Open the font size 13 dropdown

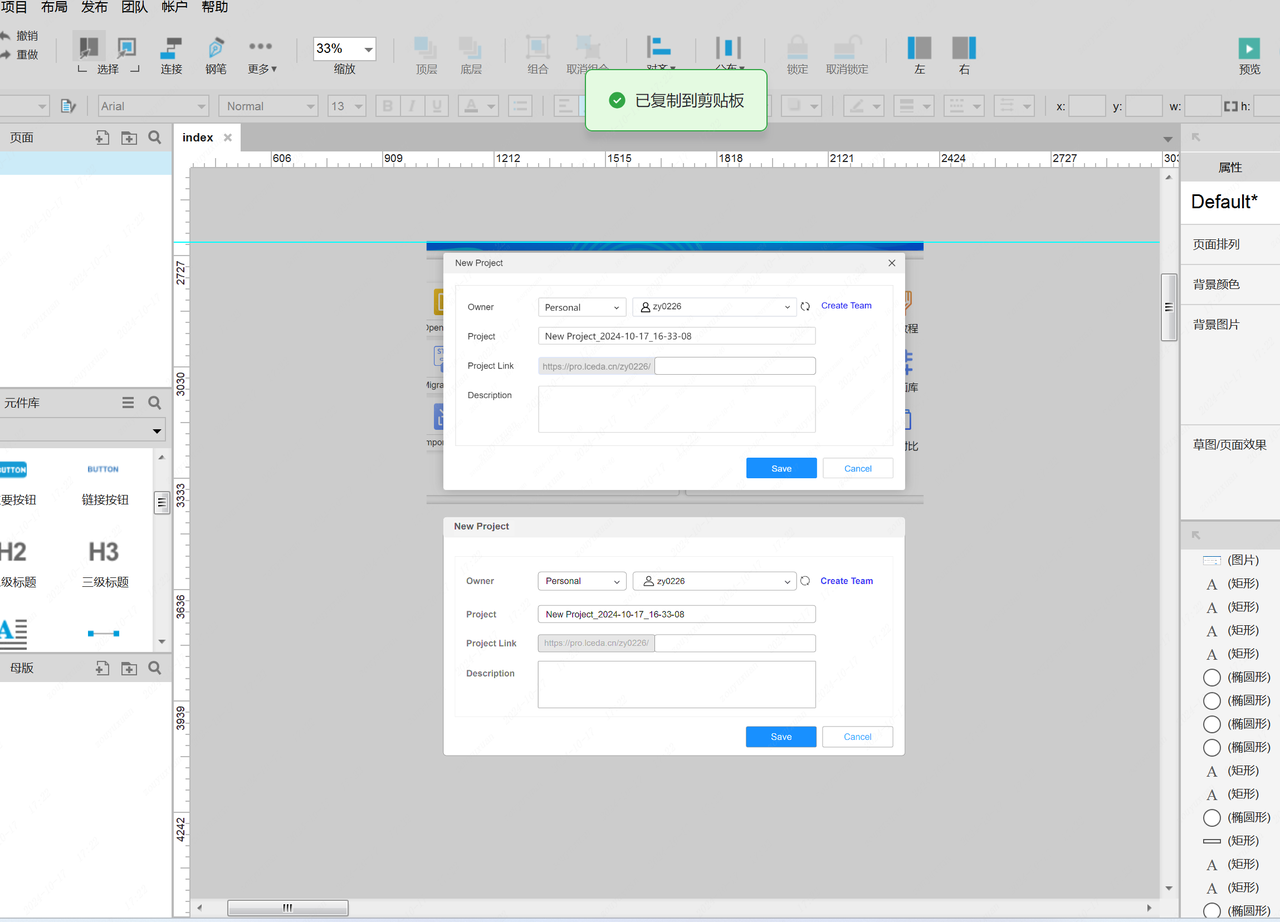click(360, 106)
